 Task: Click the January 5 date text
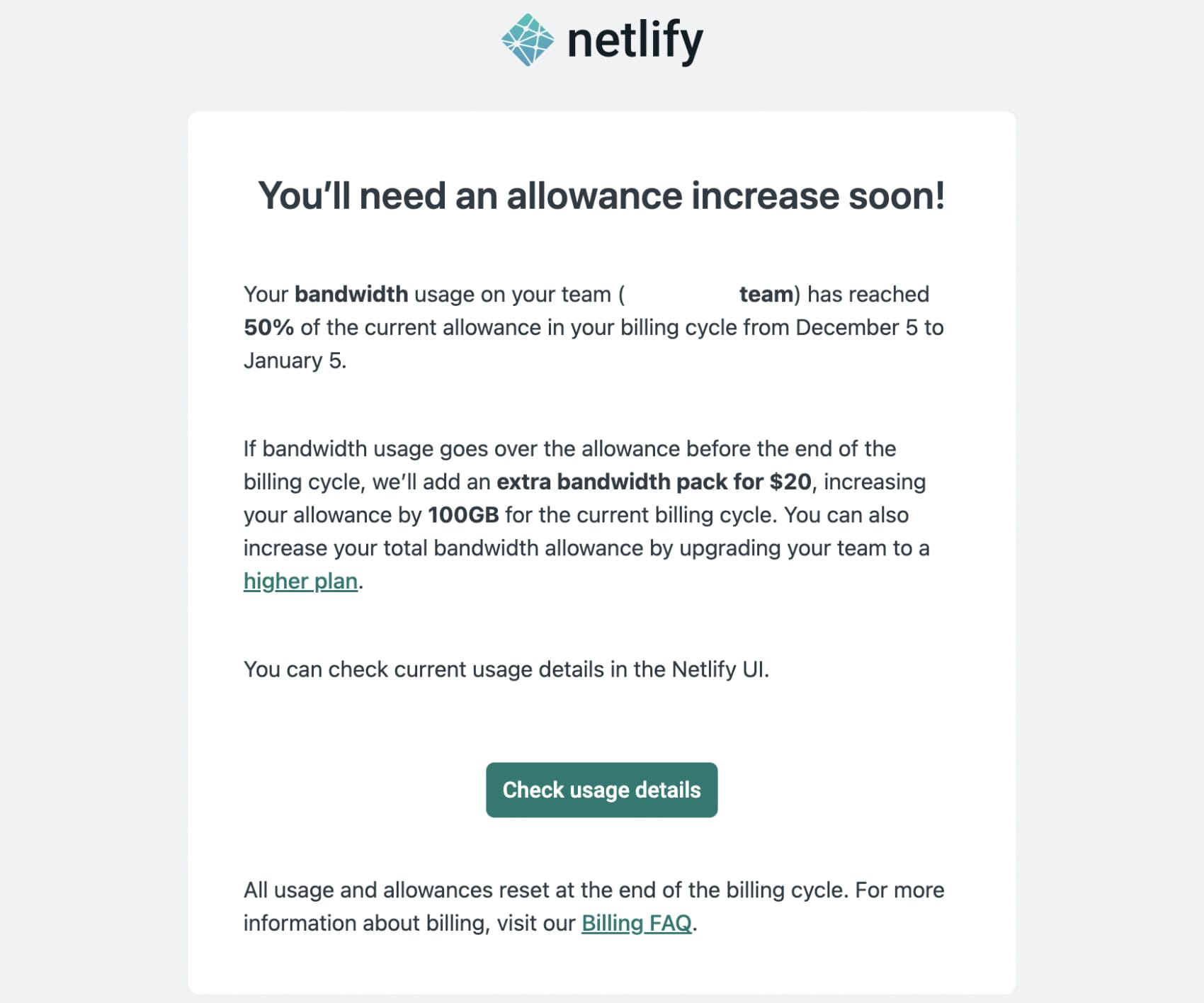[293, 361]
